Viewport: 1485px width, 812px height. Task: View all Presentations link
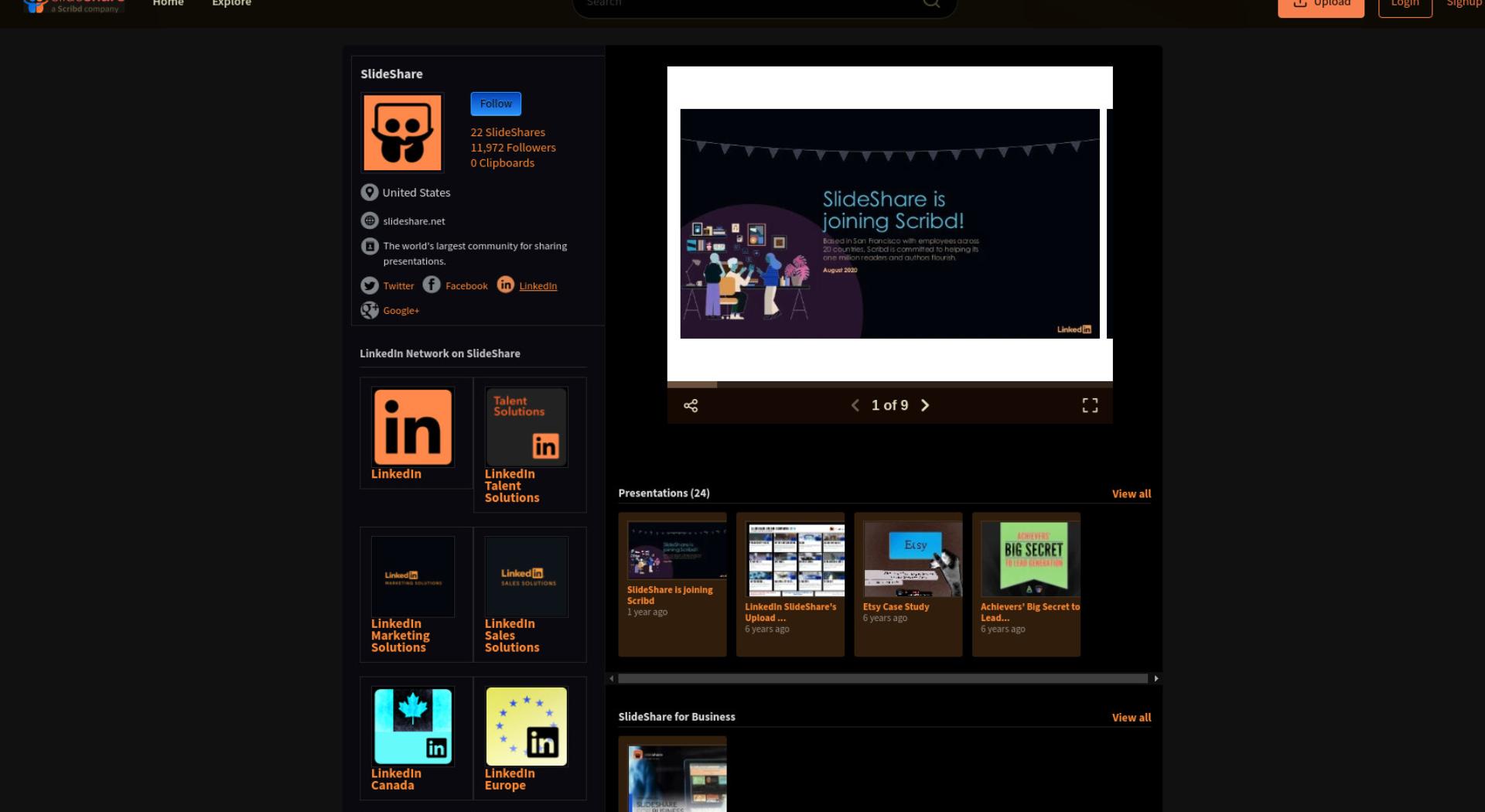click(1131, 494)
